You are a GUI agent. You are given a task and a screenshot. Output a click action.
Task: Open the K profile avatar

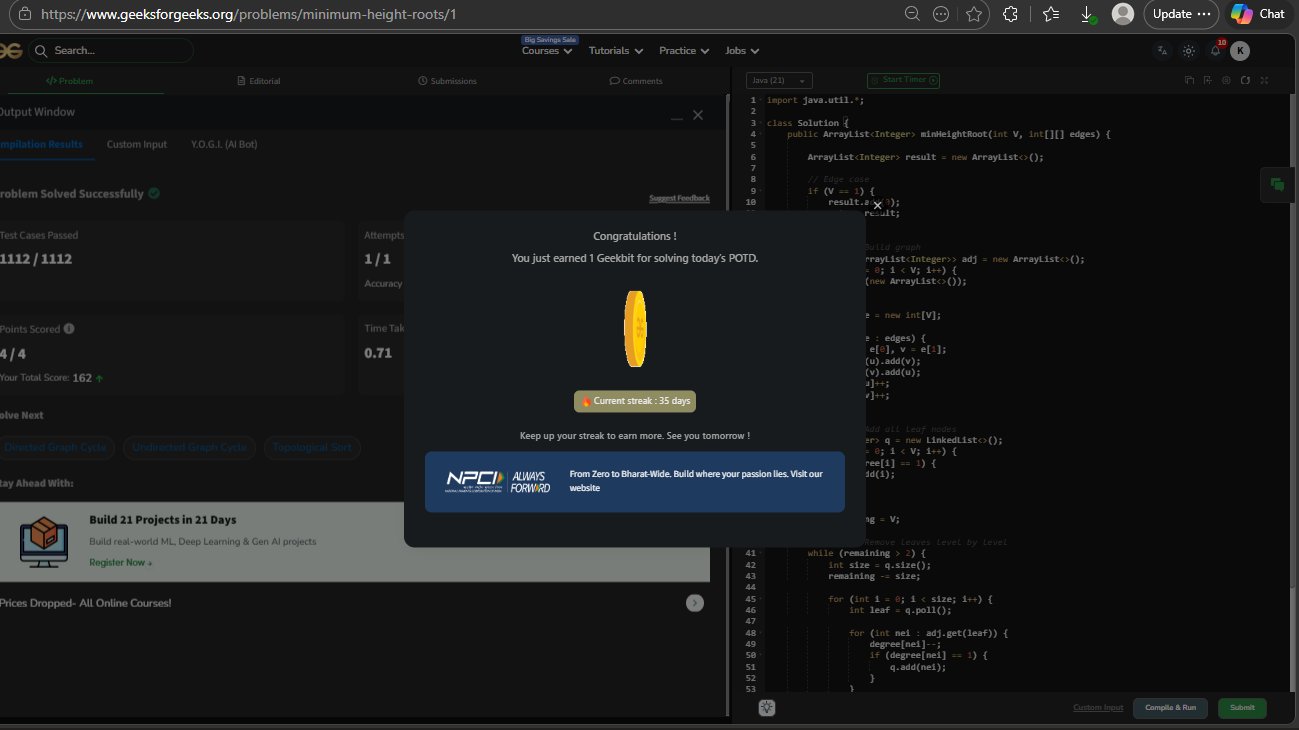[1240, 51]
